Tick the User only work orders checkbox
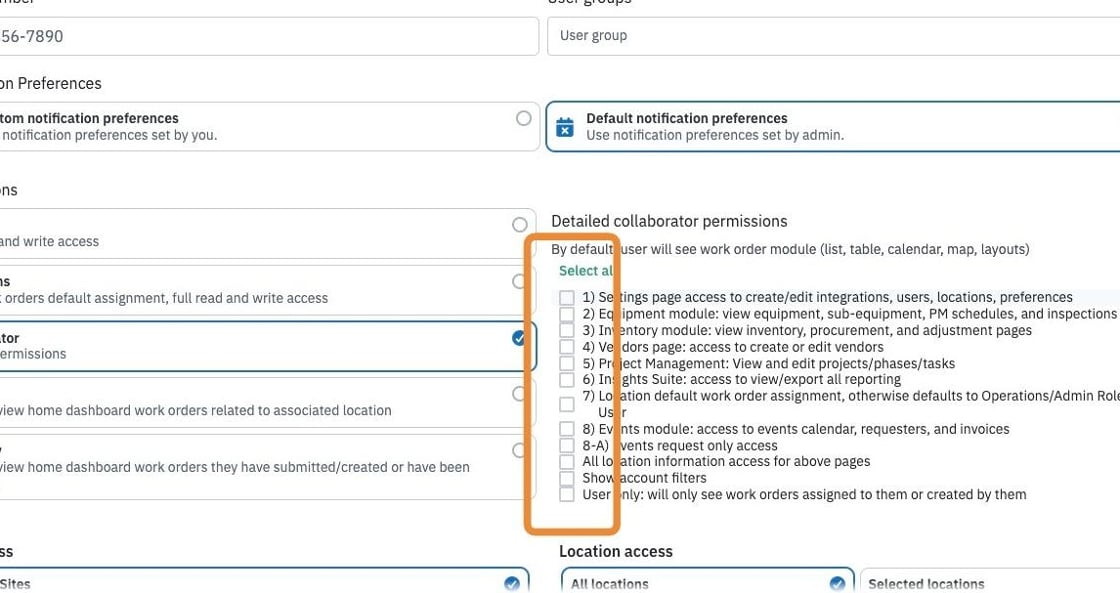 click(566, 494)
